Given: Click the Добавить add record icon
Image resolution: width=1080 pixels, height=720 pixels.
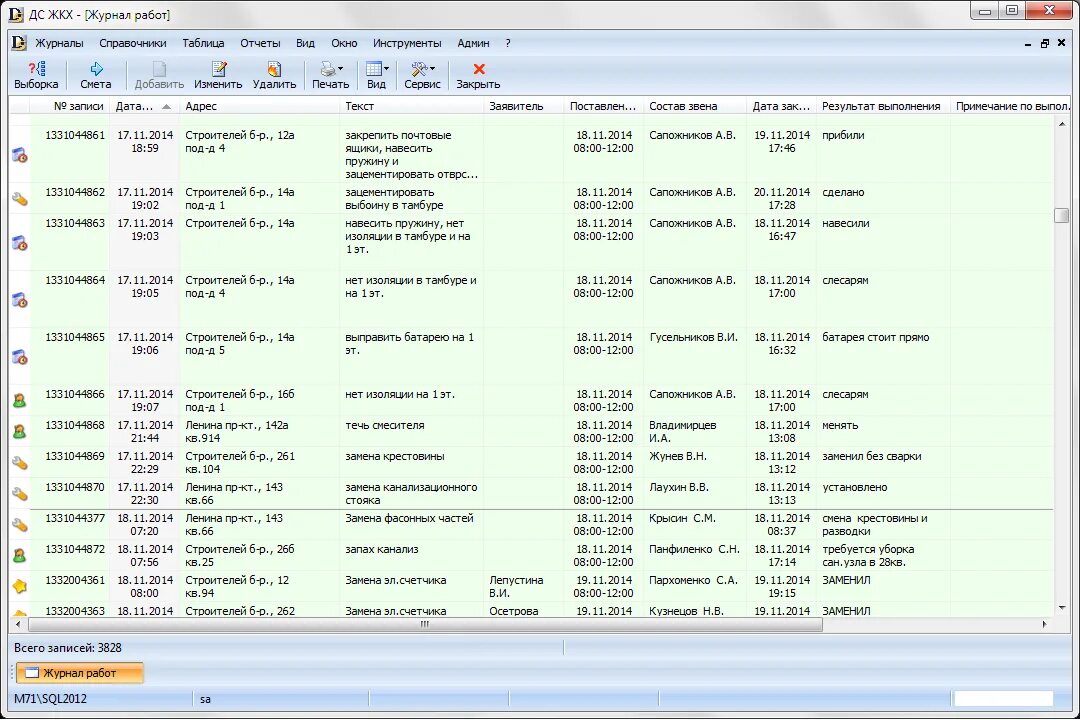Looking at the screenshot, I should point(159,69).
